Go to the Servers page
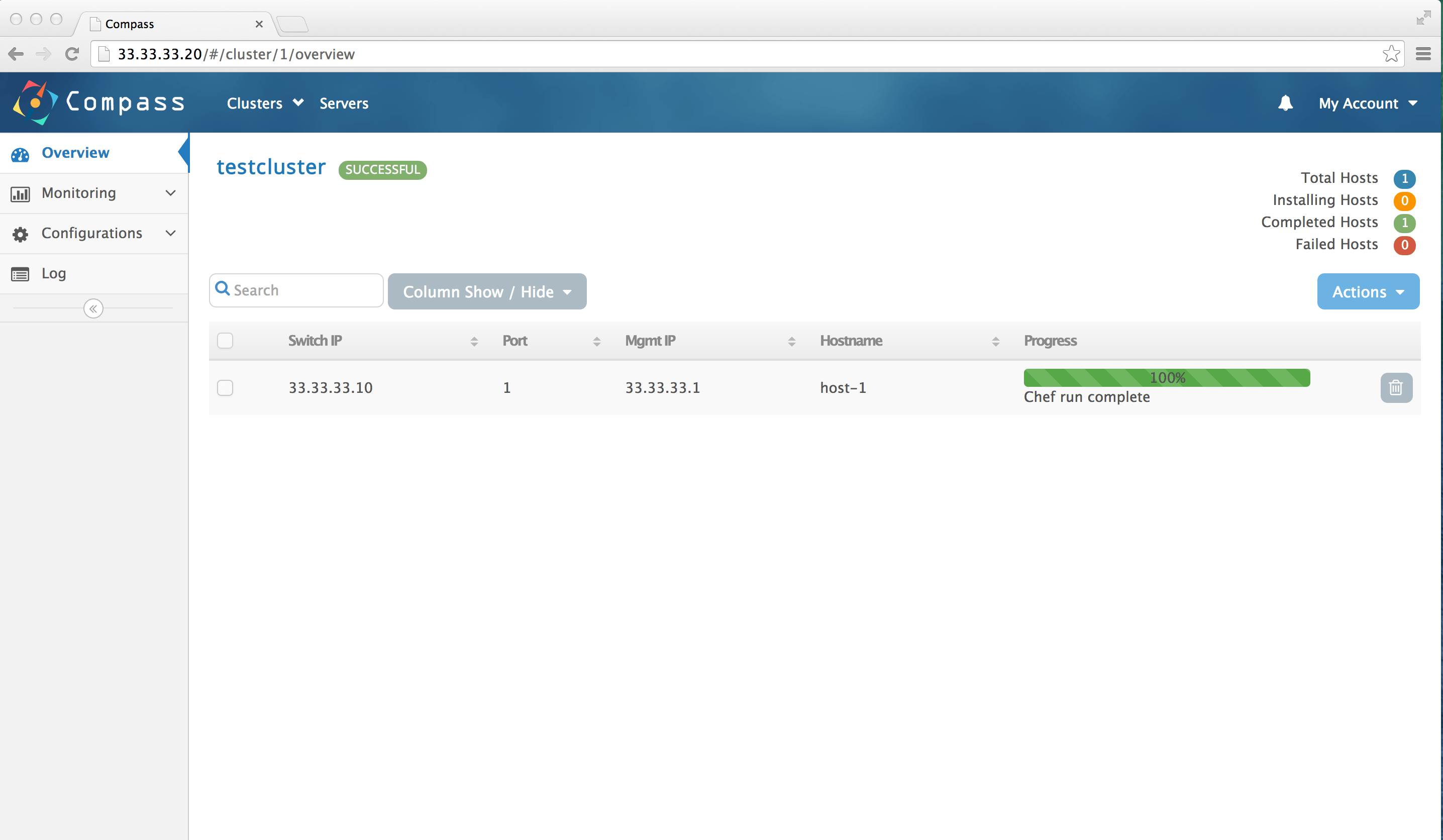 point(344,103)
